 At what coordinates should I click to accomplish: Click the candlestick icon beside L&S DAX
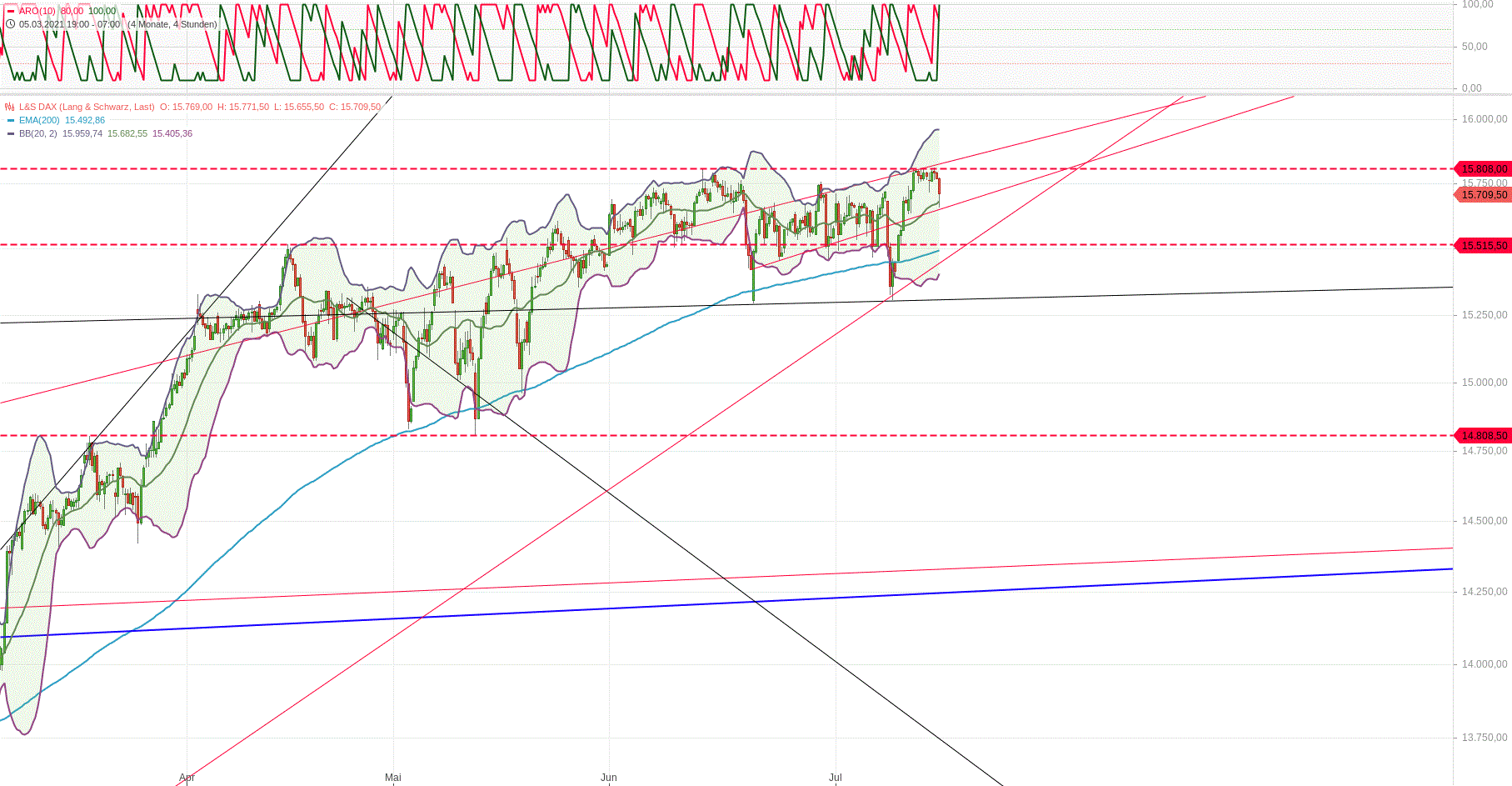10,107
